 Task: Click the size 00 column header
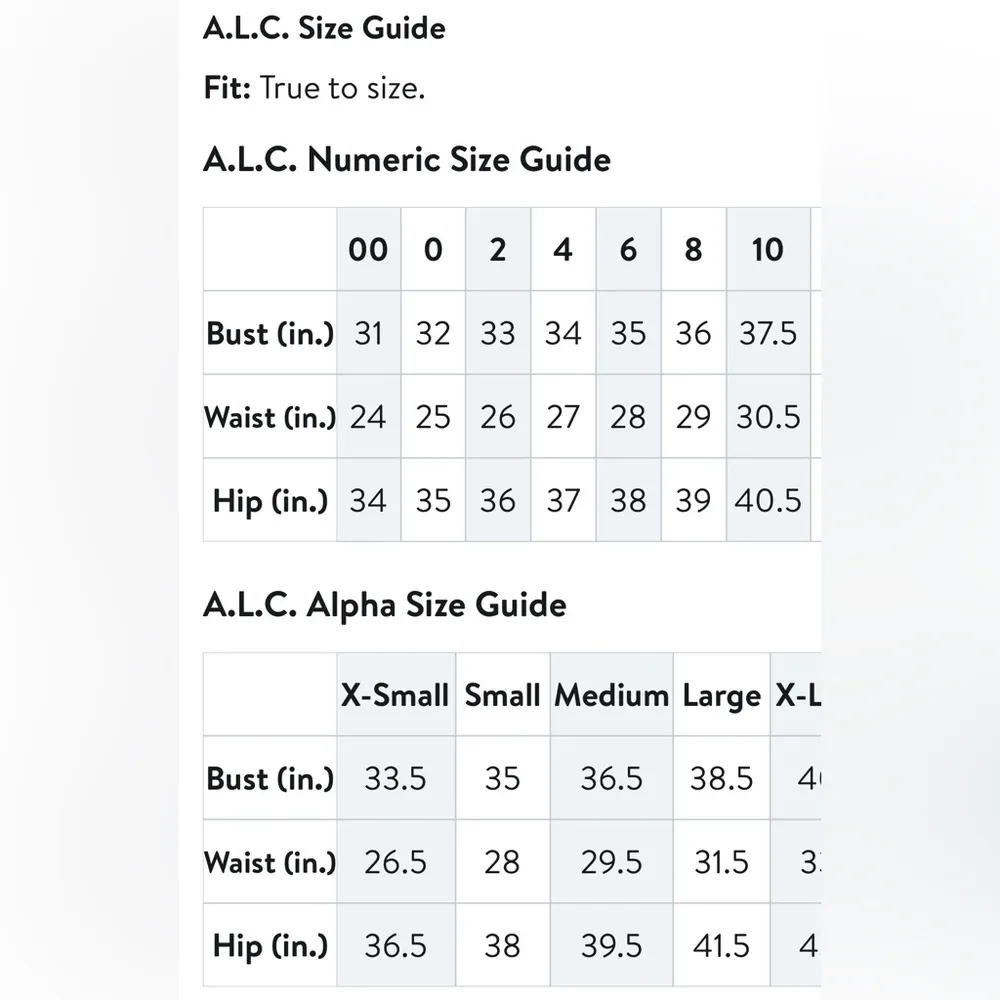368,250
